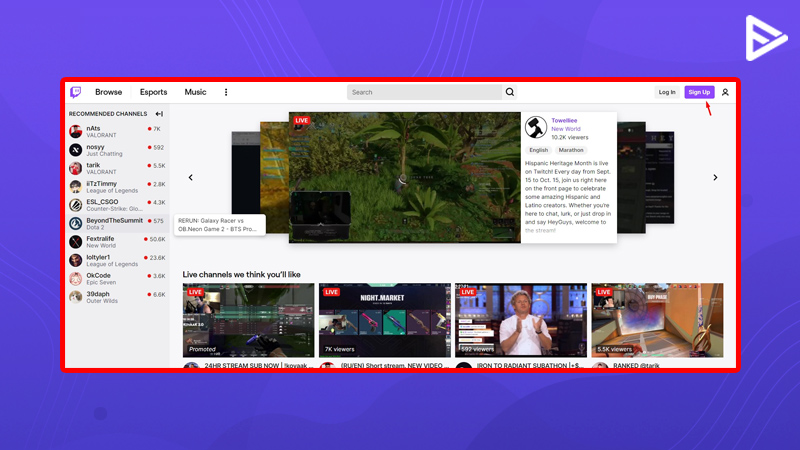The height and width of the screenshot is (450, 800).
Task: Click the magnifying glass search button
Action: pos(510,92)
